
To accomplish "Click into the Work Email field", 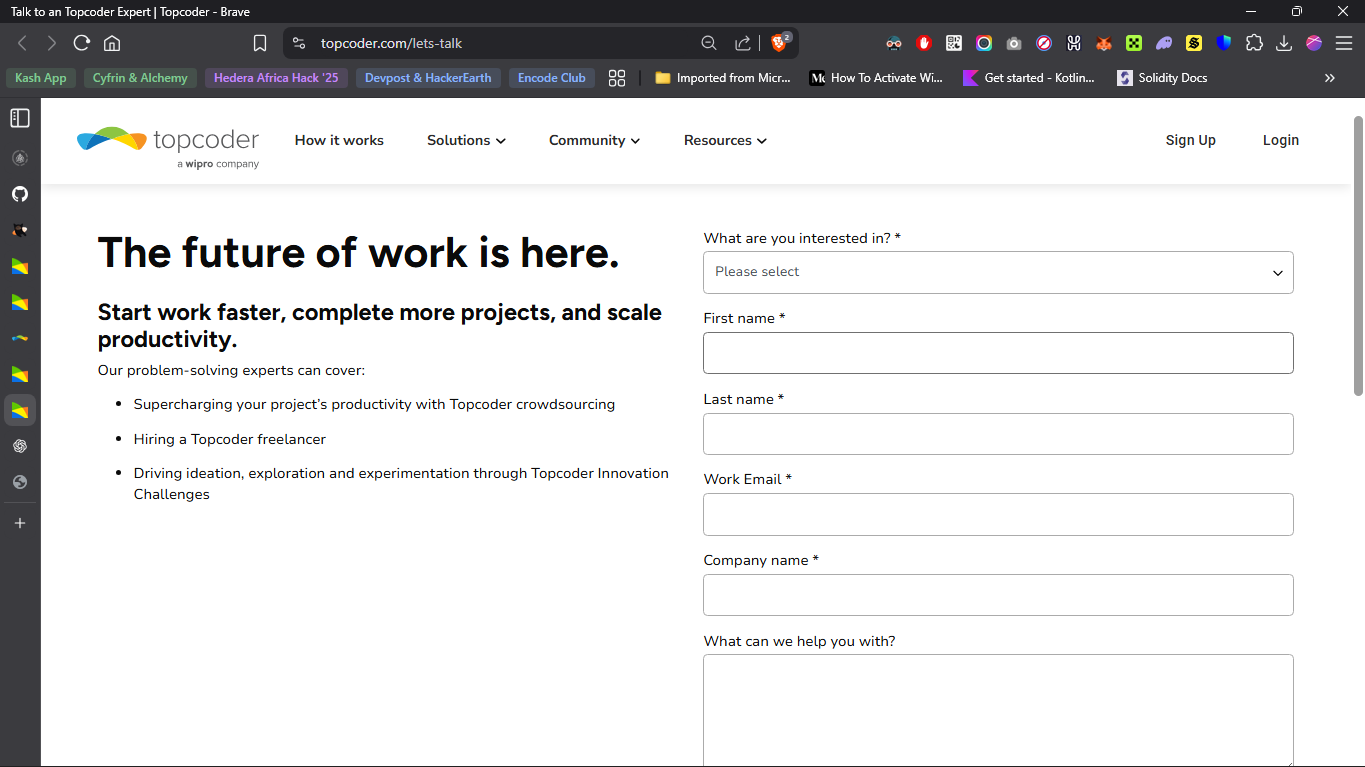I will [x=998, y=514].
